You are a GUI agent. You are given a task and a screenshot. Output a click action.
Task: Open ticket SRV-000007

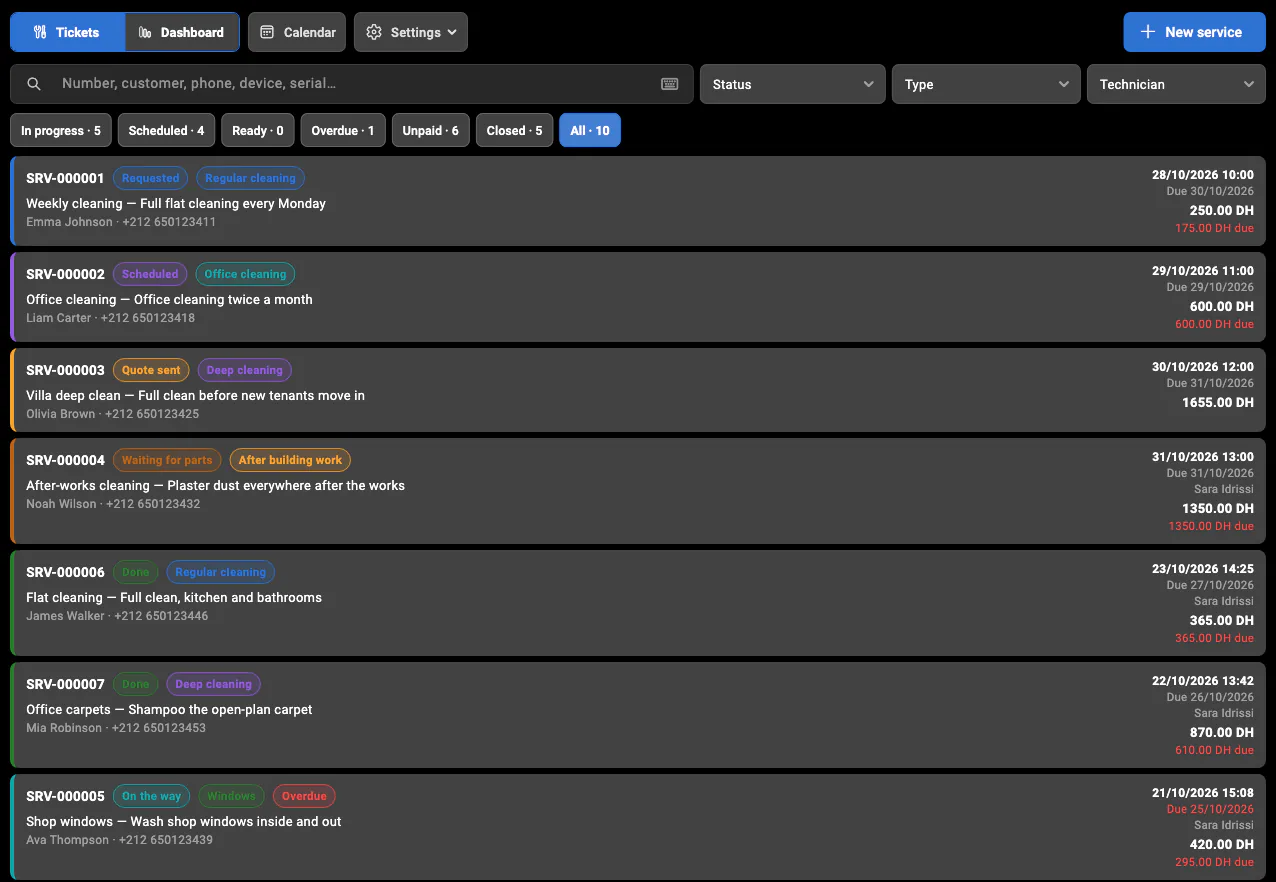[638, 715]
